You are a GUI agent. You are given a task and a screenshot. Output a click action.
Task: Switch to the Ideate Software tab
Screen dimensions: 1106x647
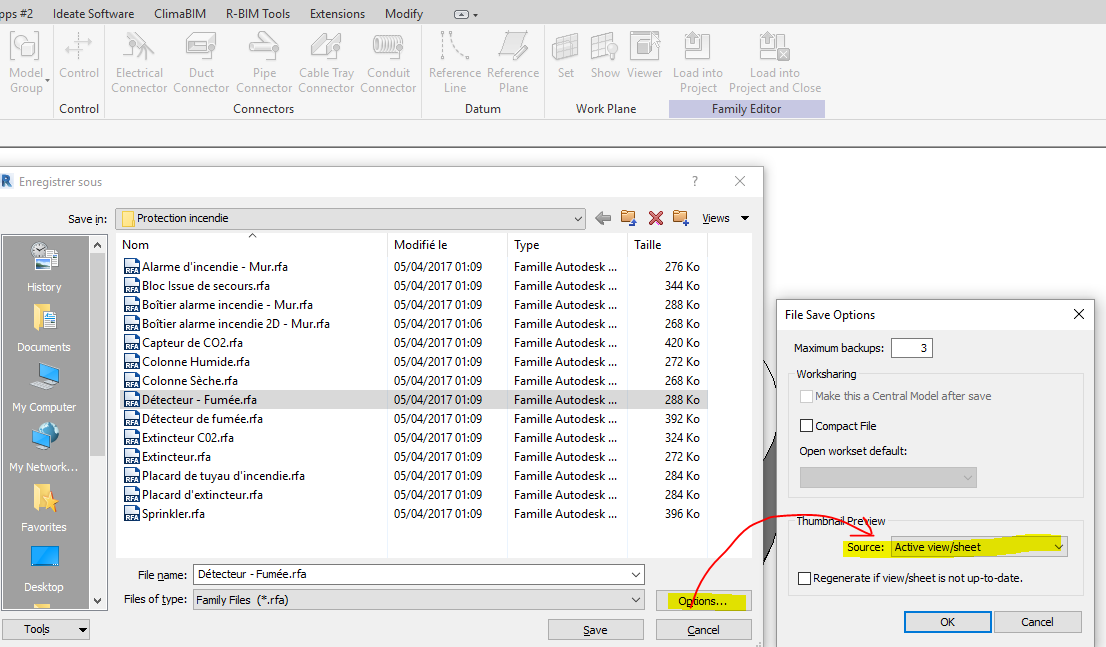[92, 14]
